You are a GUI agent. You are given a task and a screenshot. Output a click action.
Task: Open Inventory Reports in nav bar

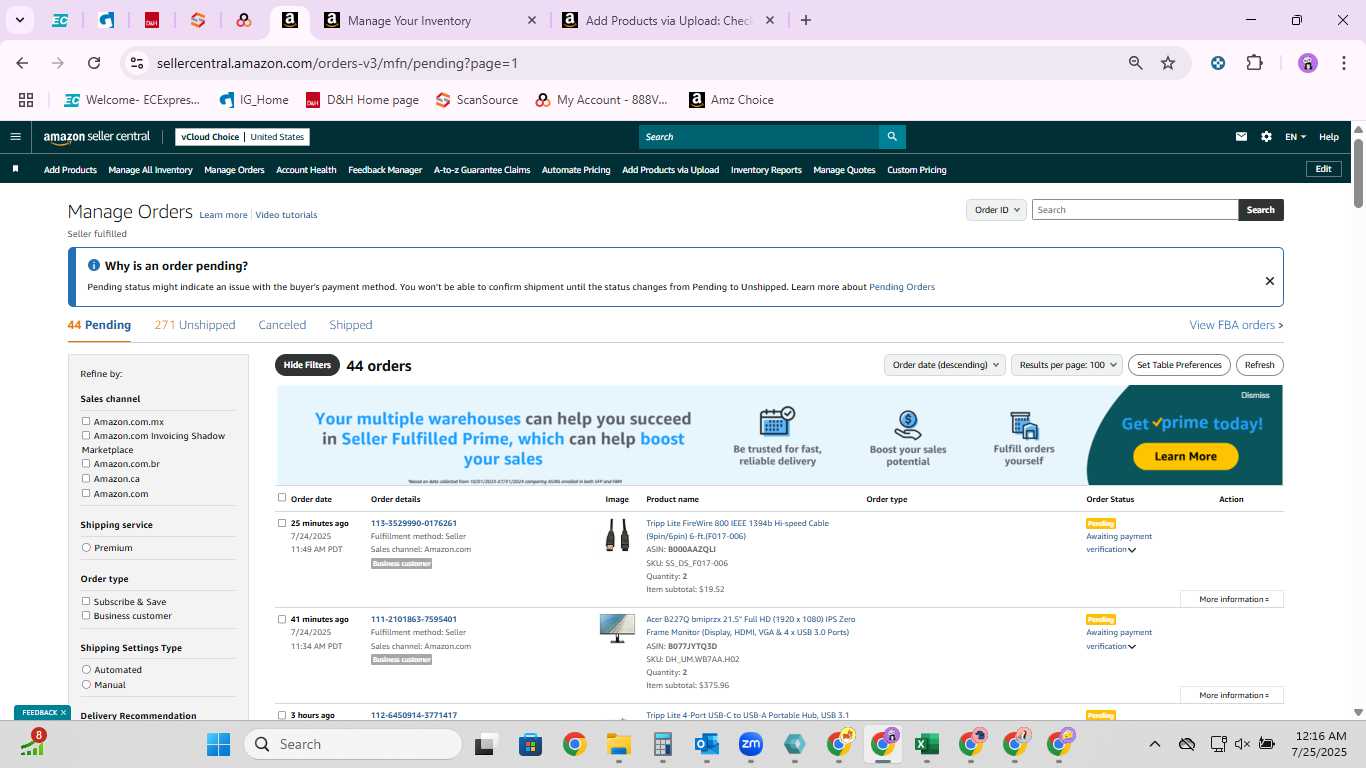point(766,170)
